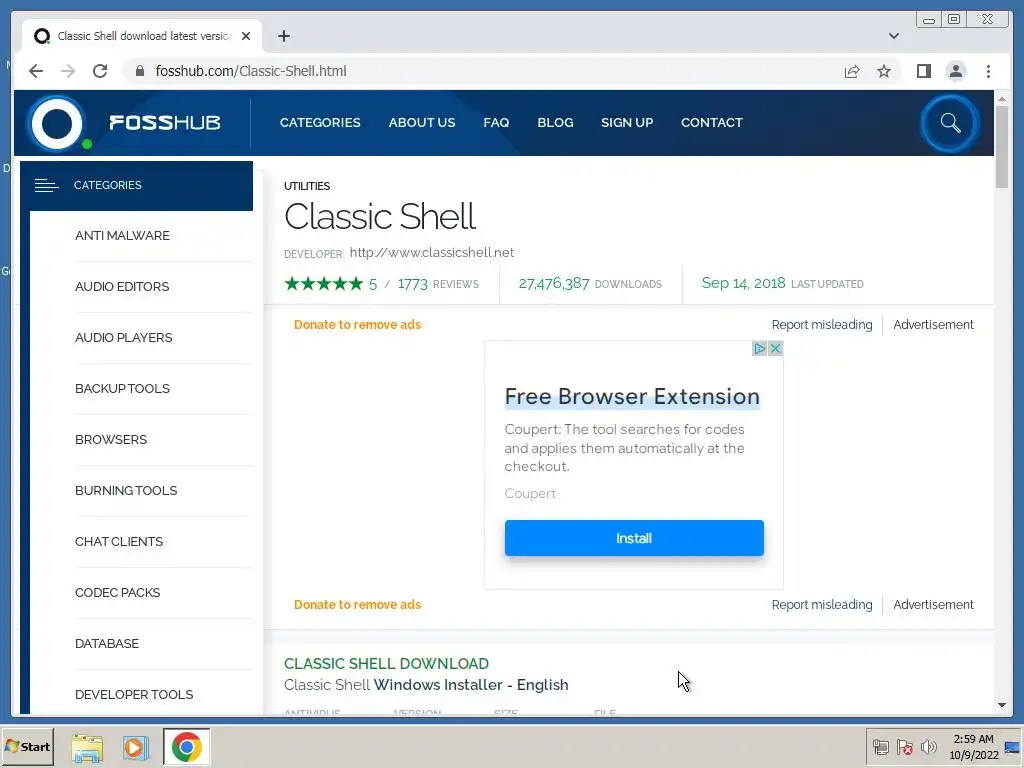Select DATABASE category
This screenshot has width=1024, height=768.
(x=107, y=643)
